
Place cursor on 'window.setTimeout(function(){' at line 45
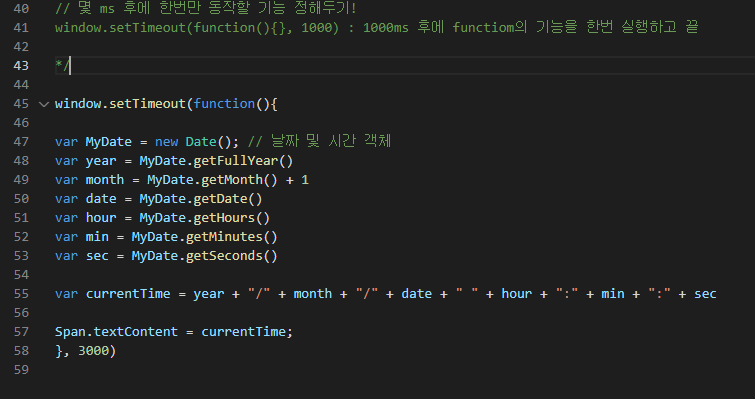pyautogui.click(x=166, y=103)
